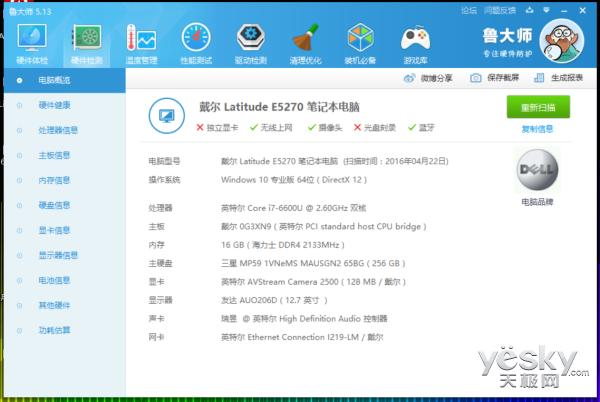Click the camera icon for 保存截屏
The height and width of the screenshot is (402, 600).
[x=476, y=78]
